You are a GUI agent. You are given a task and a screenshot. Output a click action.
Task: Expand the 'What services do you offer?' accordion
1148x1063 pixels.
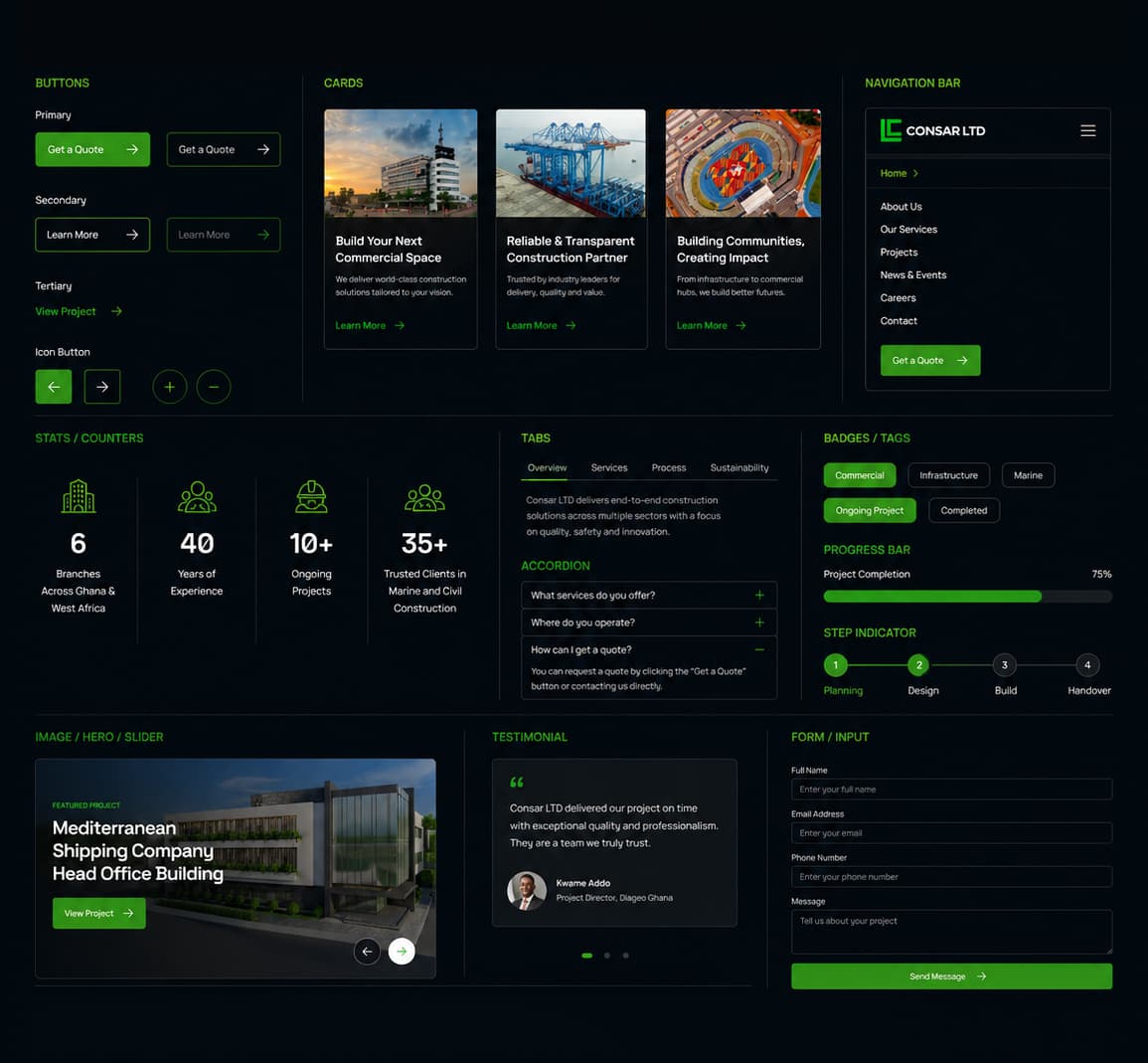point(649,595)
